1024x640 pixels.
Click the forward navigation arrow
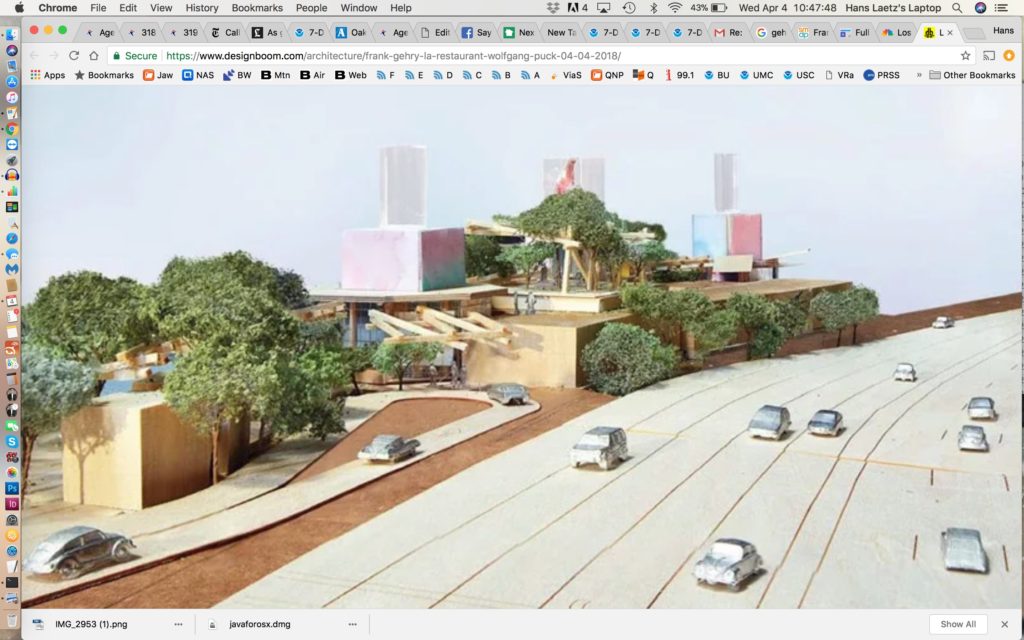tap(54, 56)
